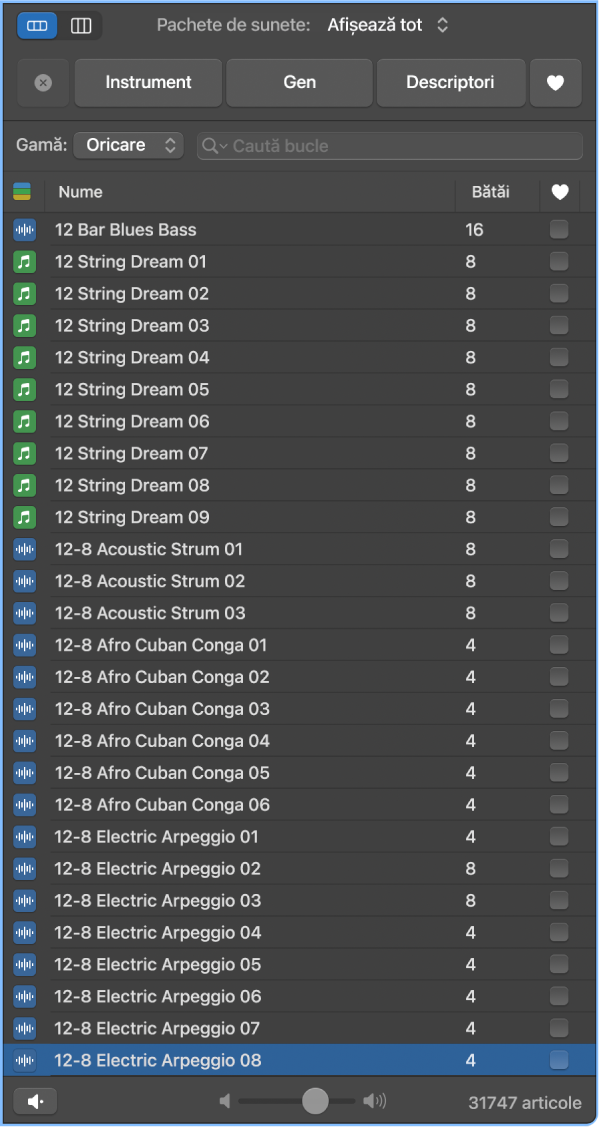Image resolution: width=599 pixels, height=1128 pixels.
Task: Click the clear filters X icon
Action: pyautogui.click(x=43, y=83)
